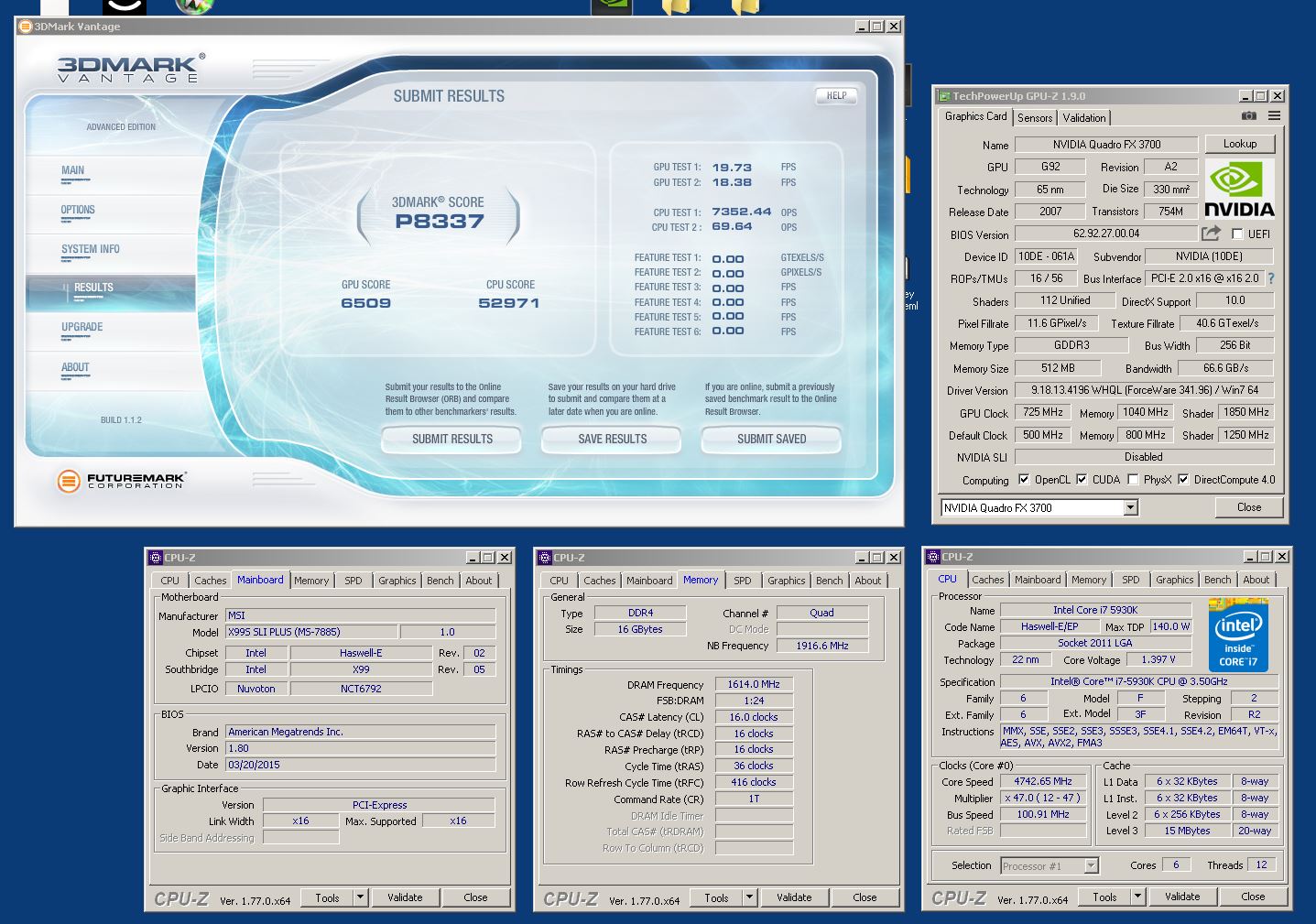Open Tools dropdown arrow in Mainboard CPU-Z window
The image size is (1316, 924).
360,897
